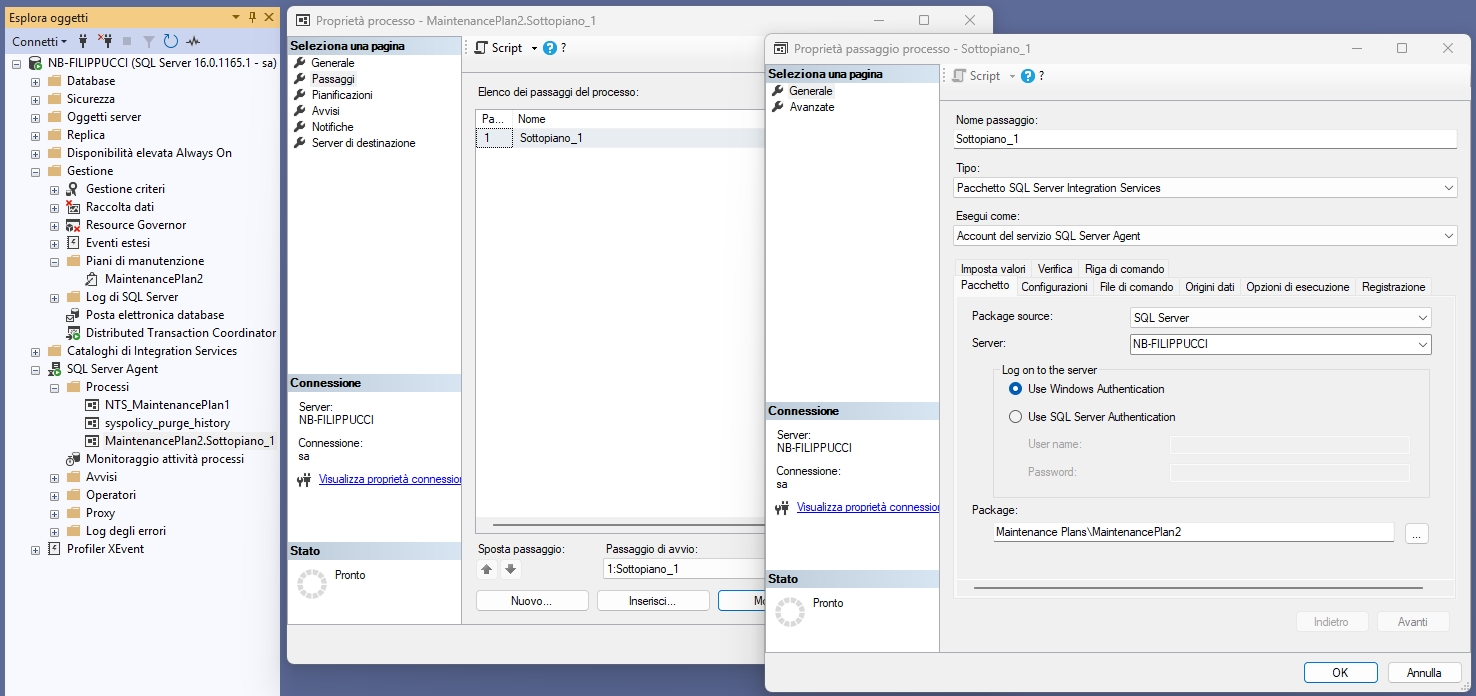Switch to the Imposta valori tab

(x=993, y=269)
